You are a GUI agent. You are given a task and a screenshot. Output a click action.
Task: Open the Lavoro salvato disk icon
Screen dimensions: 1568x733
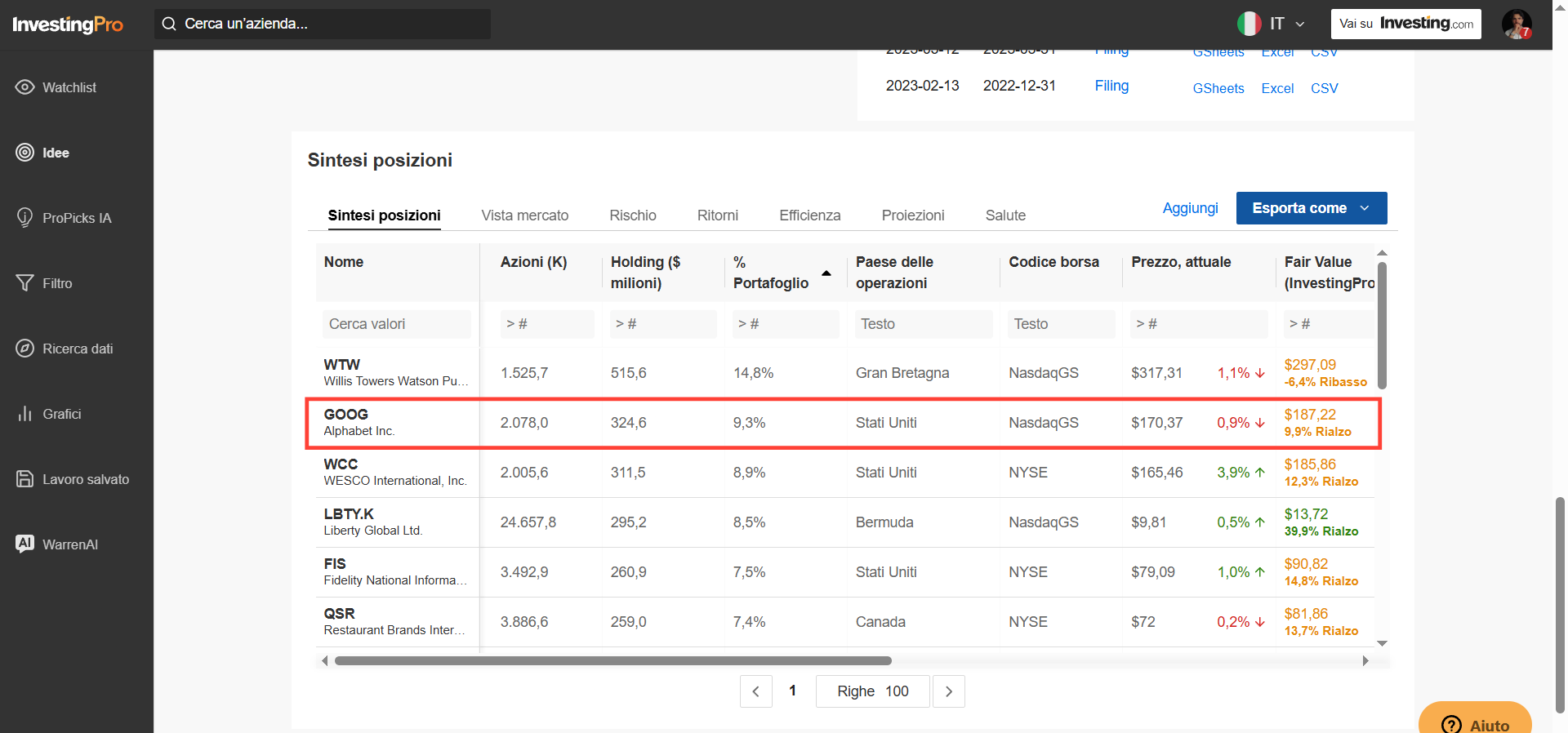pyautogui.click(x=25, y=479)
